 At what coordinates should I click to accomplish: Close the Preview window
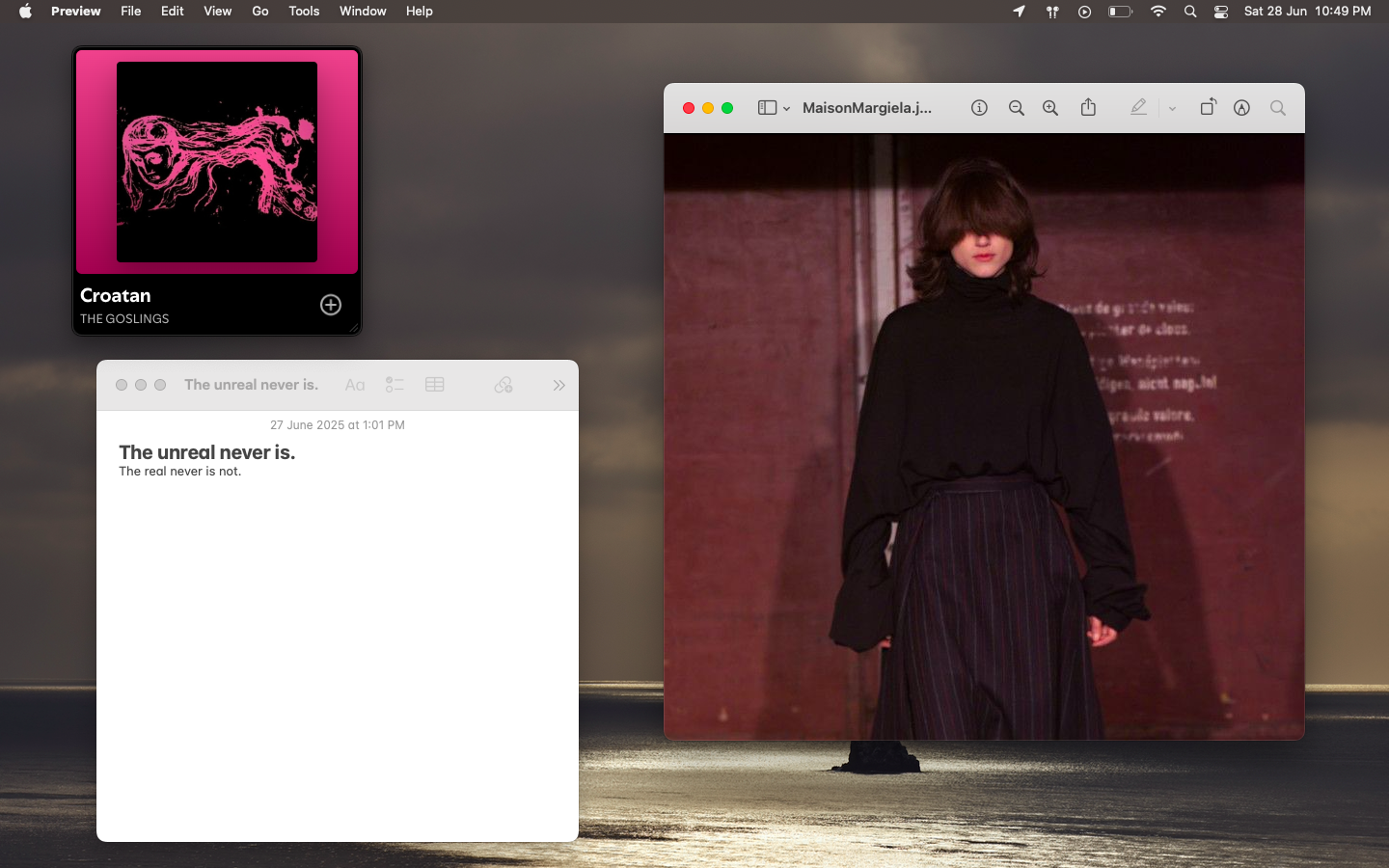coord(689,108)
